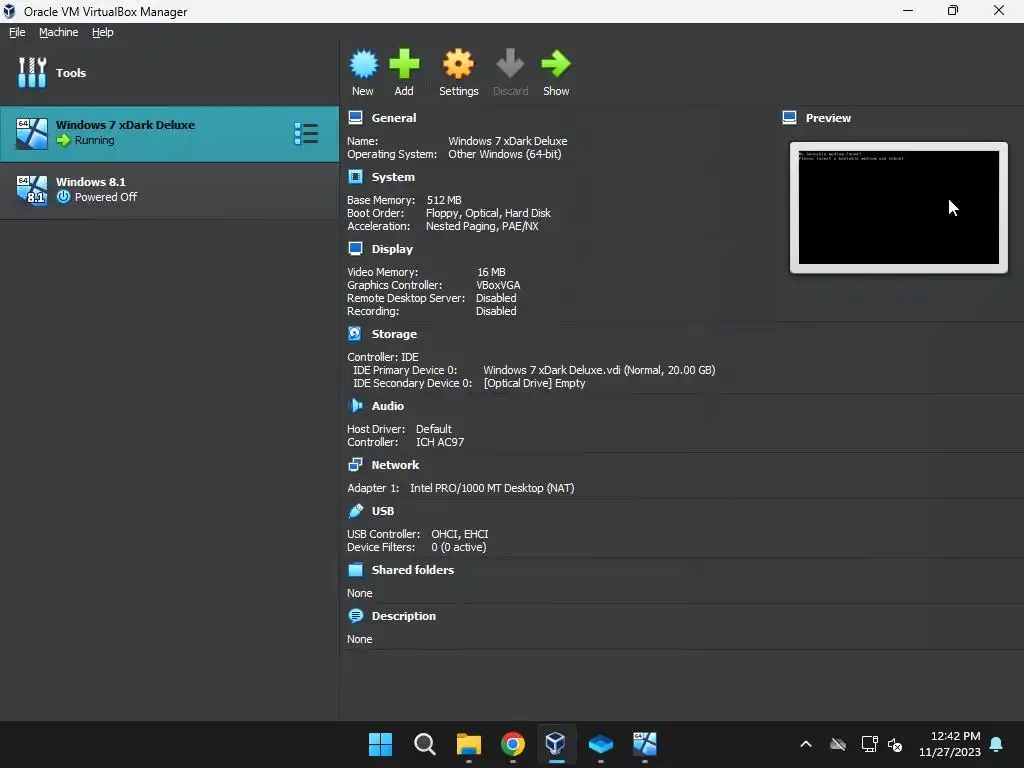This screenshot has width=1024, height=768.
Task: Select the Windows 8.1 powered off machine
Action: point(169,191)
